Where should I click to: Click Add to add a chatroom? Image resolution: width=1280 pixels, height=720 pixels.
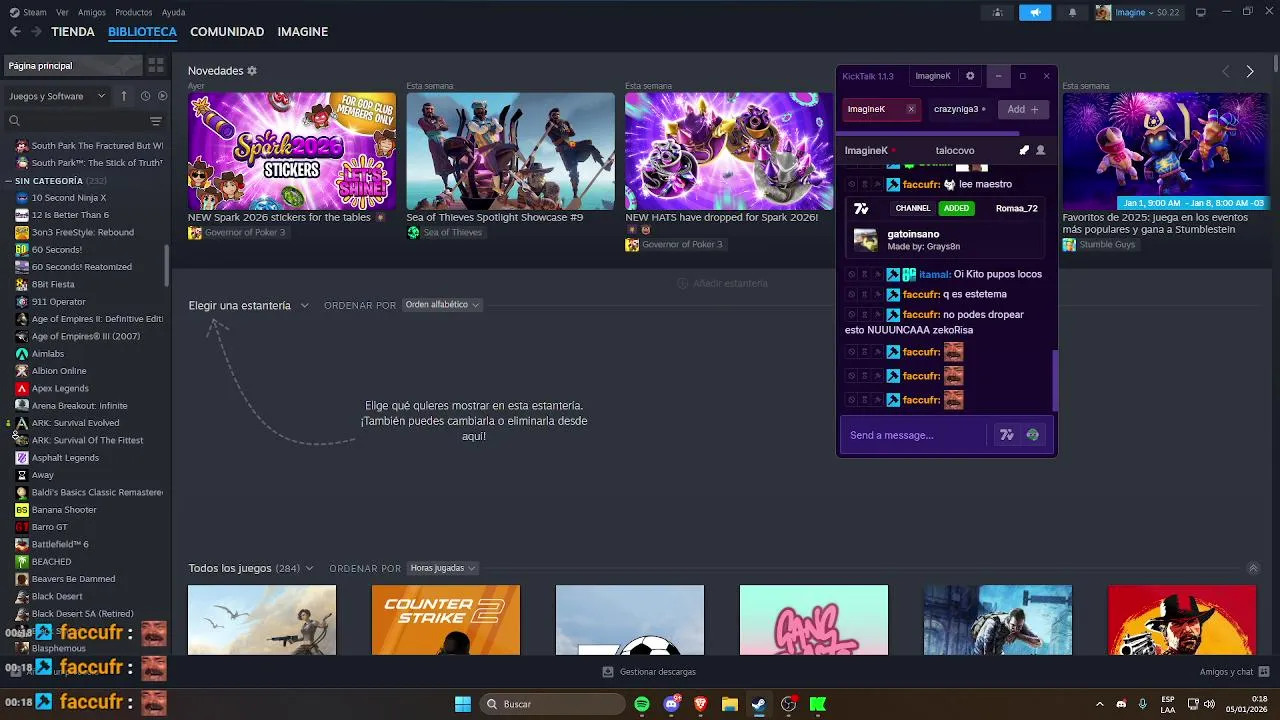pyautogui.click(x=1023, y=109)
